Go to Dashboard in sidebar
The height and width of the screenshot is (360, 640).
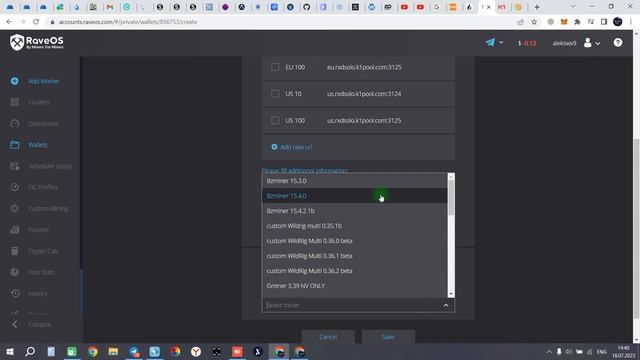click(x=43, y=124)
